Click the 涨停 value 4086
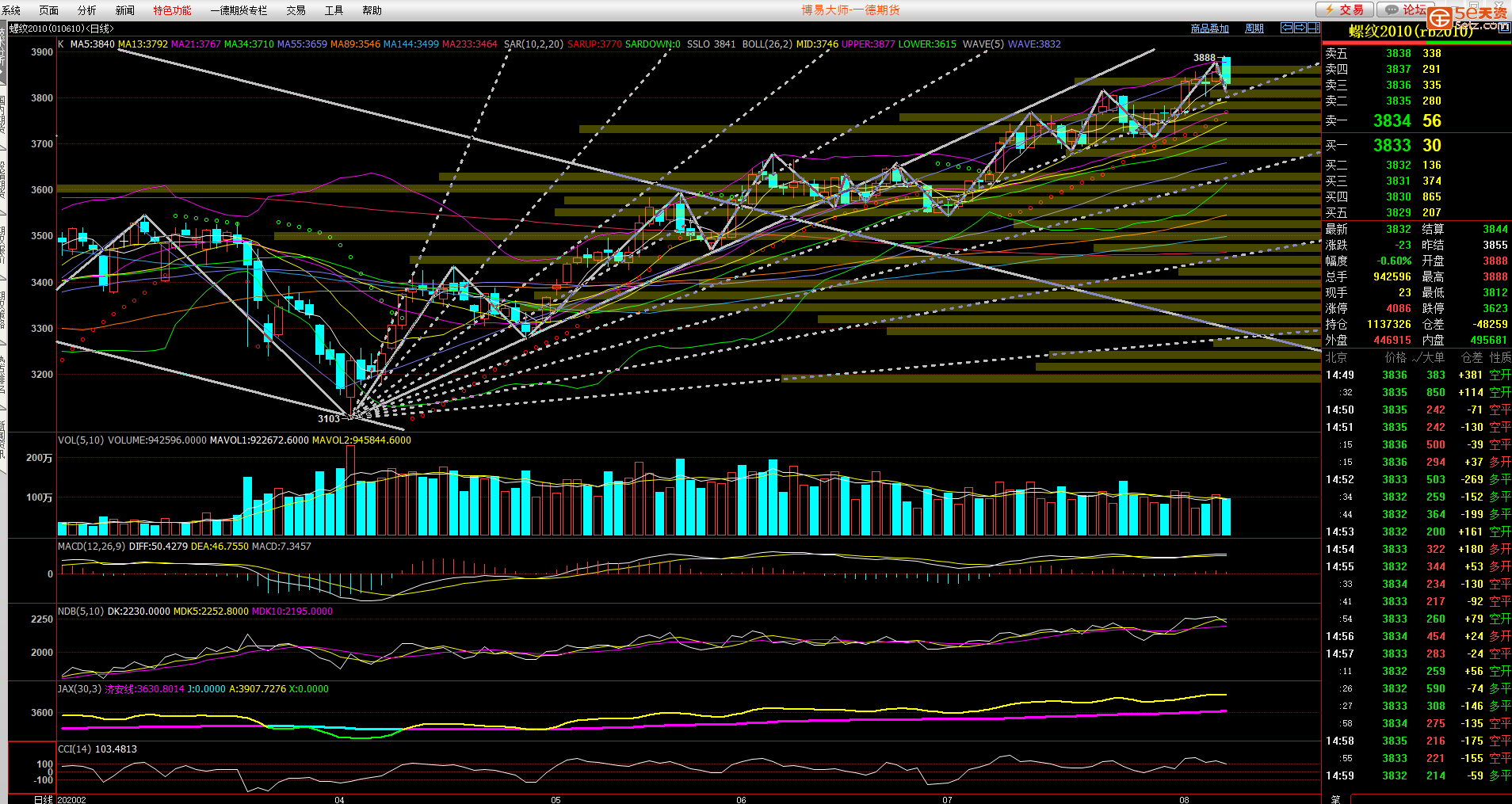The image size is (1512, 804). click(x=1399, y=309)
